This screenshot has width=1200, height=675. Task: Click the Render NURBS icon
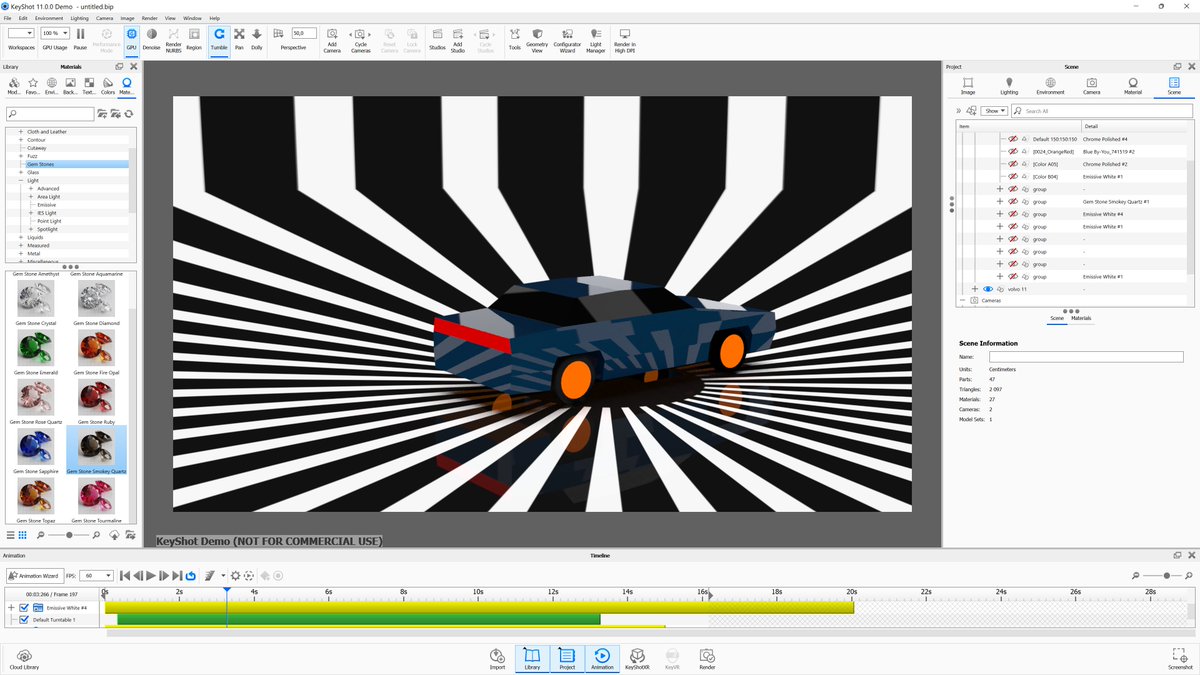point(173,39)
